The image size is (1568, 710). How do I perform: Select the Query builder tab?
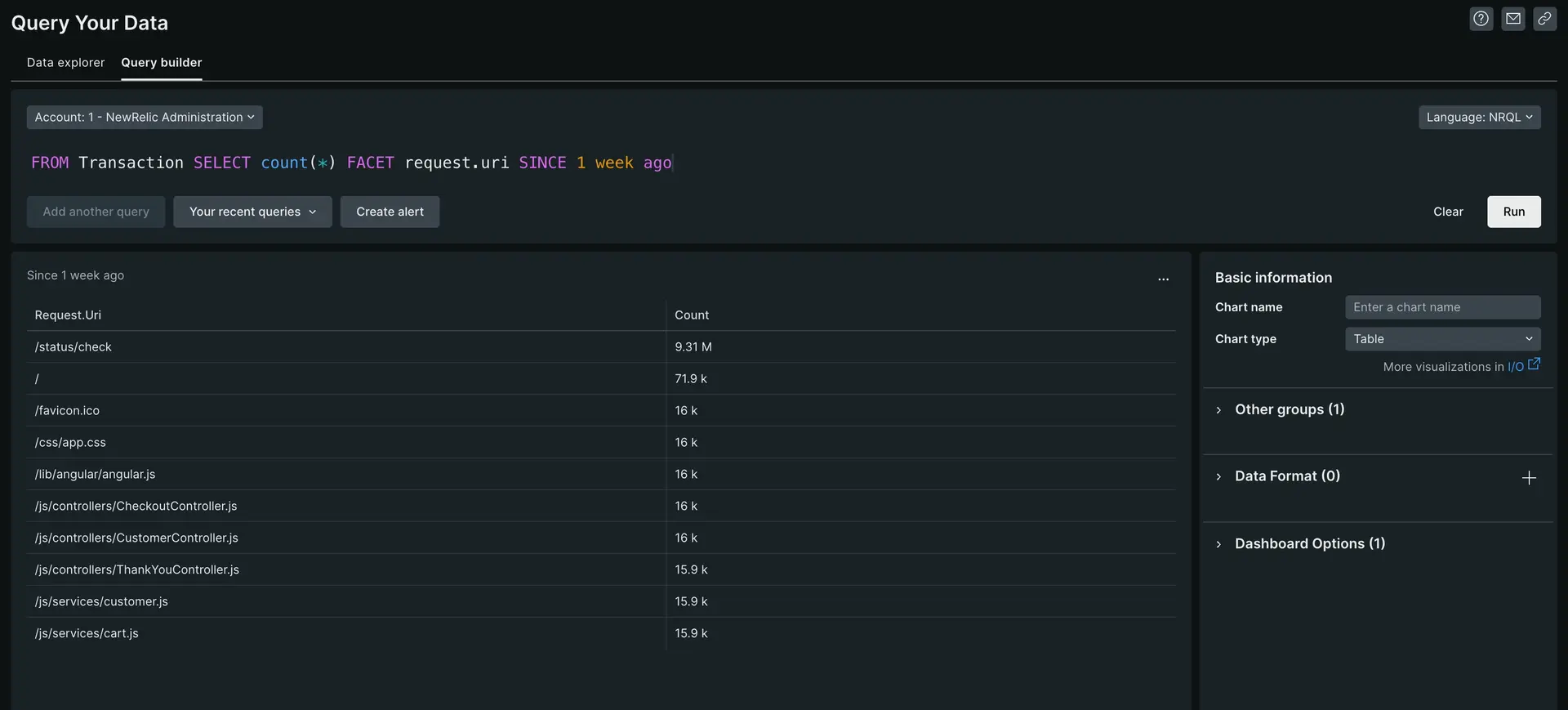[x=162, y=63]
